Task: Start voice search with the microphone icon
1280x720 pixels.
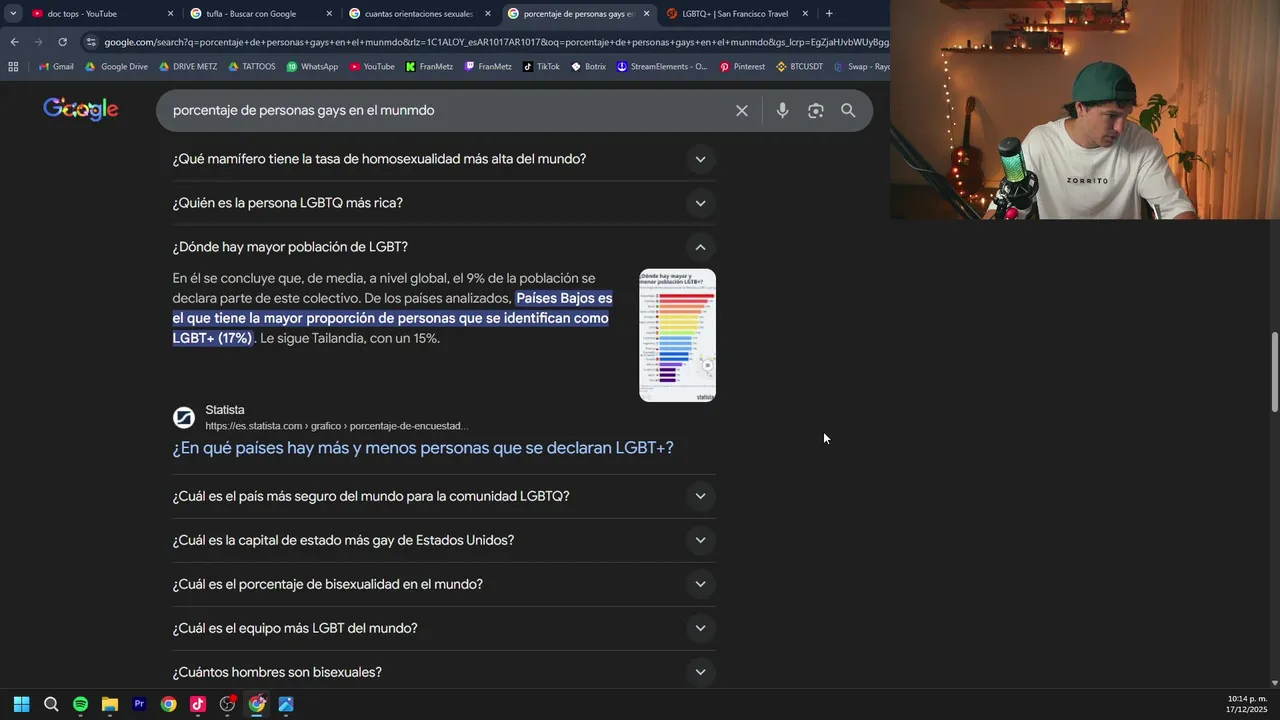Action: (783, 111)
